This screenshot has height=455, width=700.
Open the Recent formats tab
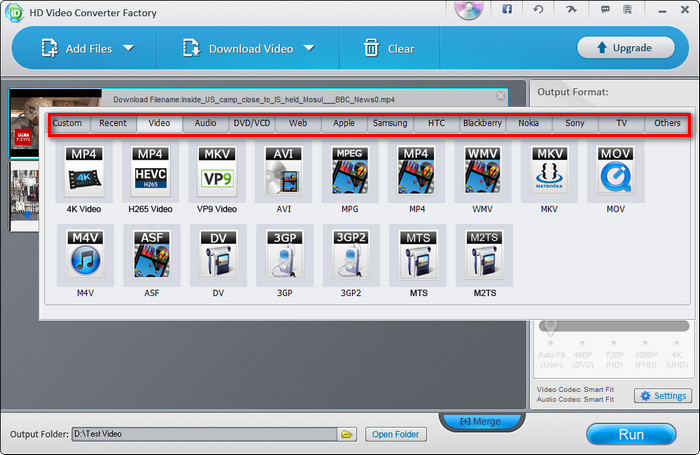click(x=113, y=123)
